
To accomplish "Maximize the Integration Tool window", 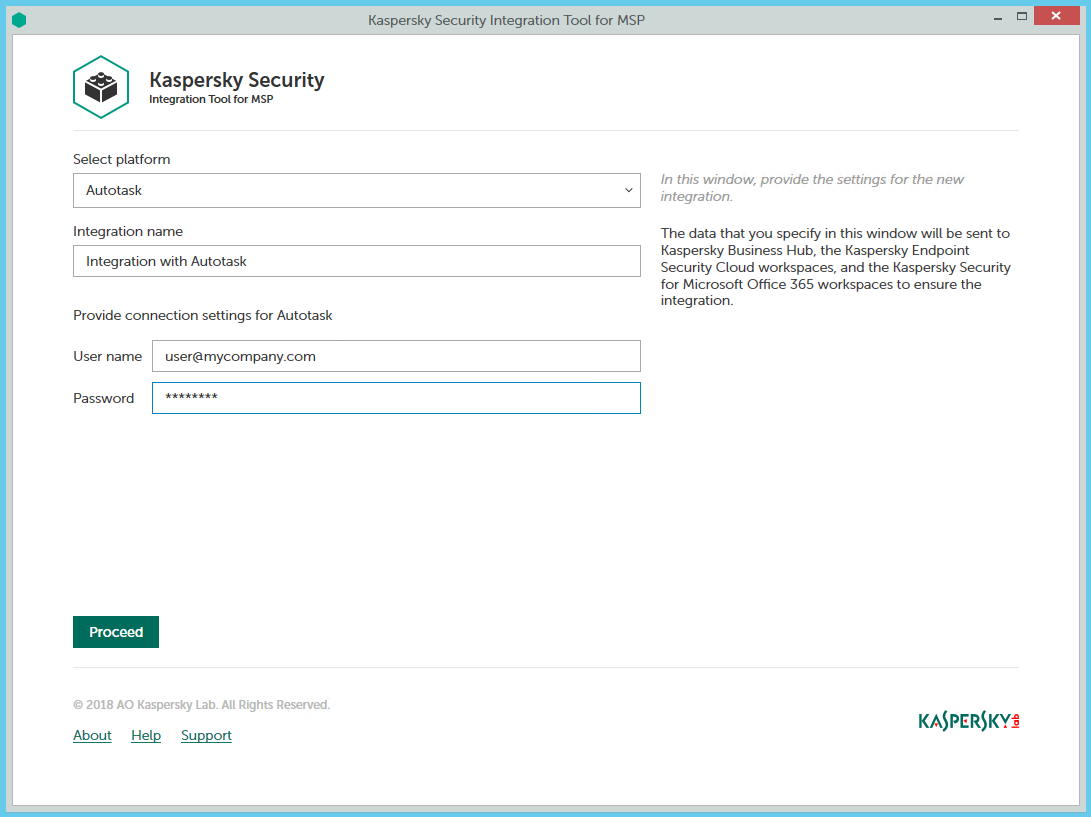I will (x=1021, y=17).
